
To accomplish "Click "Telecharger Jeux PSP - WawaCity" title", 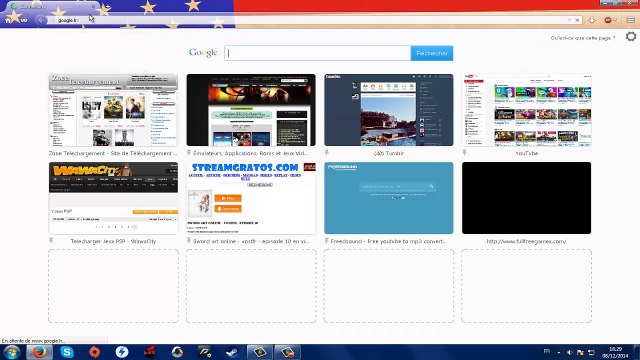I will click(113, 242).
